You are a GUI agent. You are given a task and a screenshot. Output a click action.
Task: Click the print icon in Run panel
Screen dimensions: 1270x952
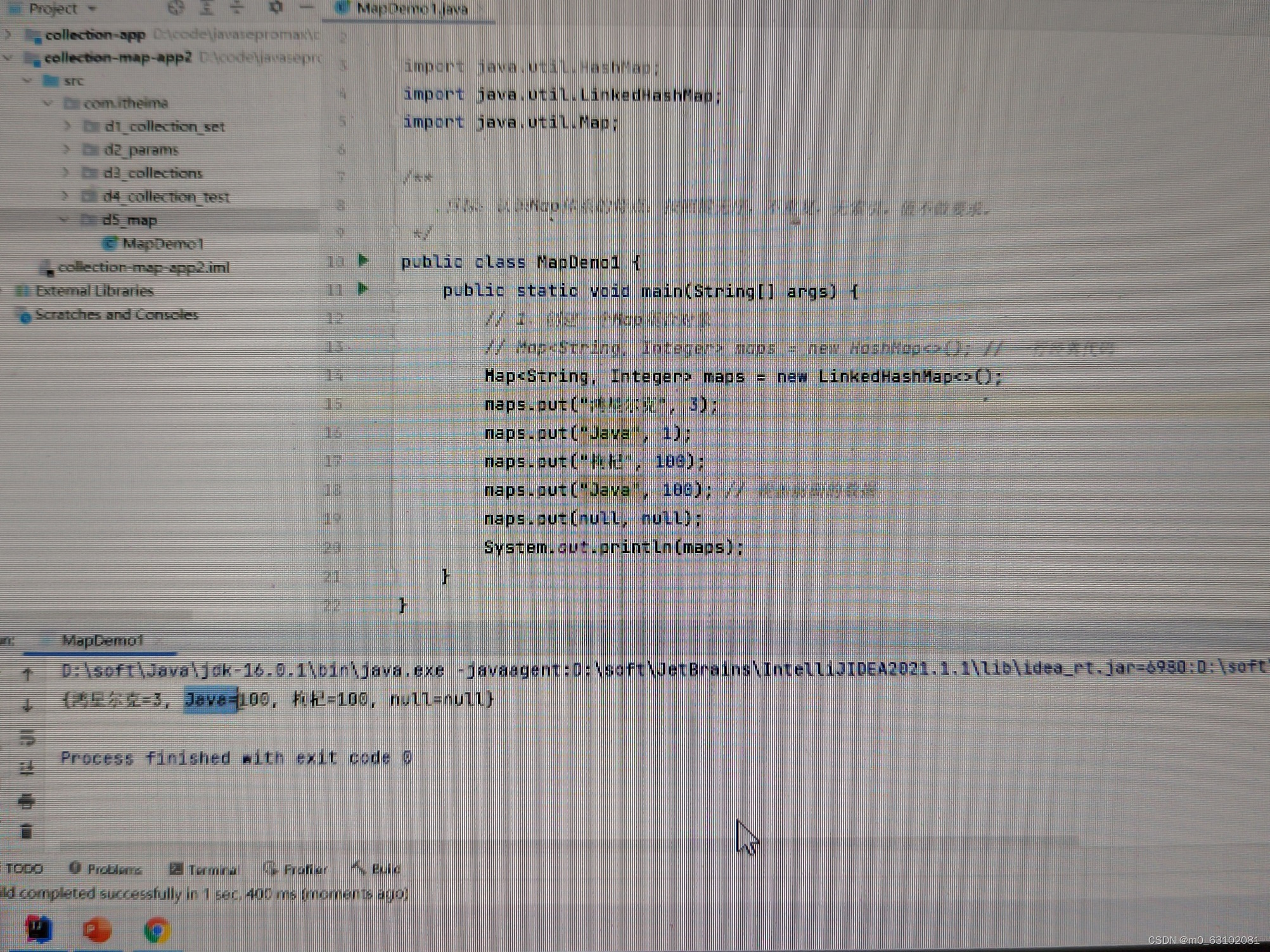pos(26,801)
